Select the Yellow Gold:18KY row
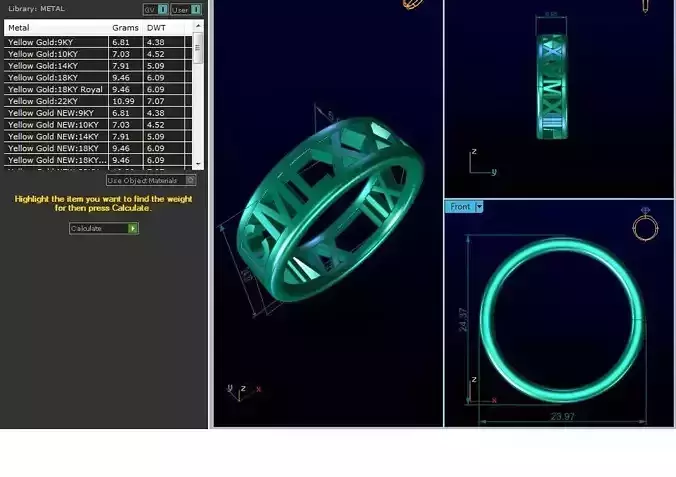 (98, 78)
